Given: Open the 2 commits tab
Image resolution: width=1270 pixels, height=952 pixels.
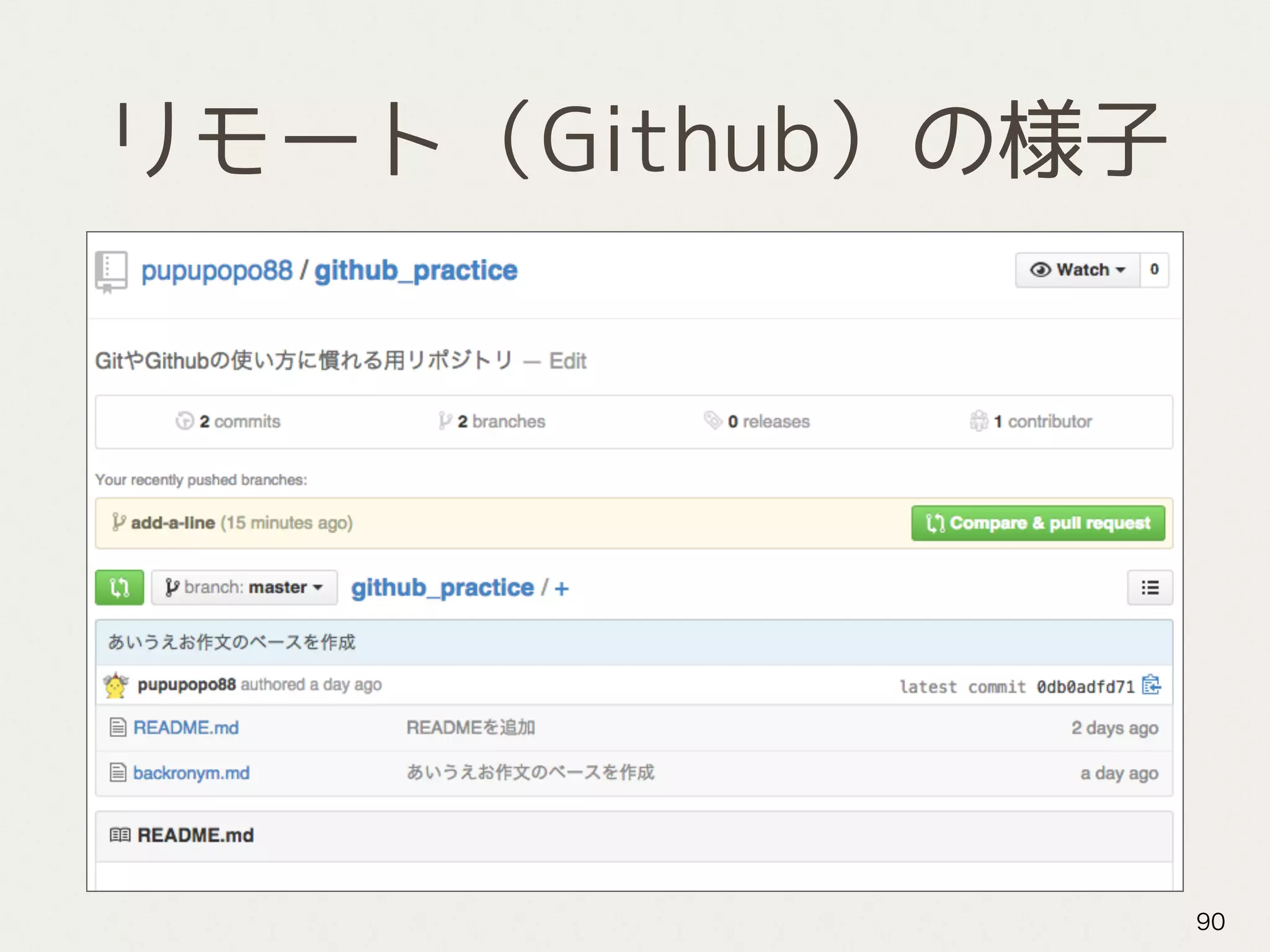Looking at the screenshot, I should (228, 421).
